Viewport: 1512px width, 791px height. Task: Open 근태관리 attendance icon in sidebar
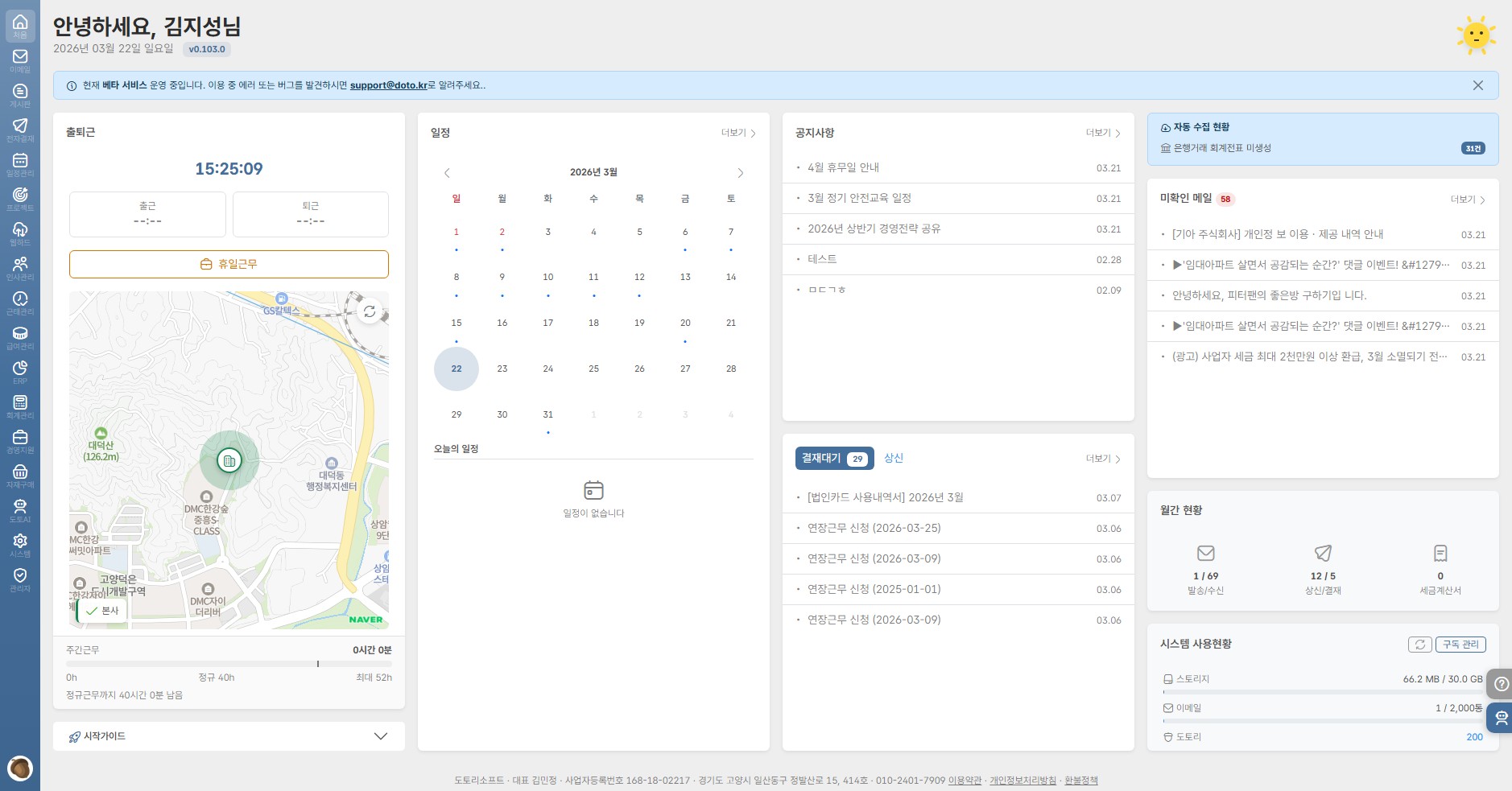pyautogui.click(x=20, y=303)
